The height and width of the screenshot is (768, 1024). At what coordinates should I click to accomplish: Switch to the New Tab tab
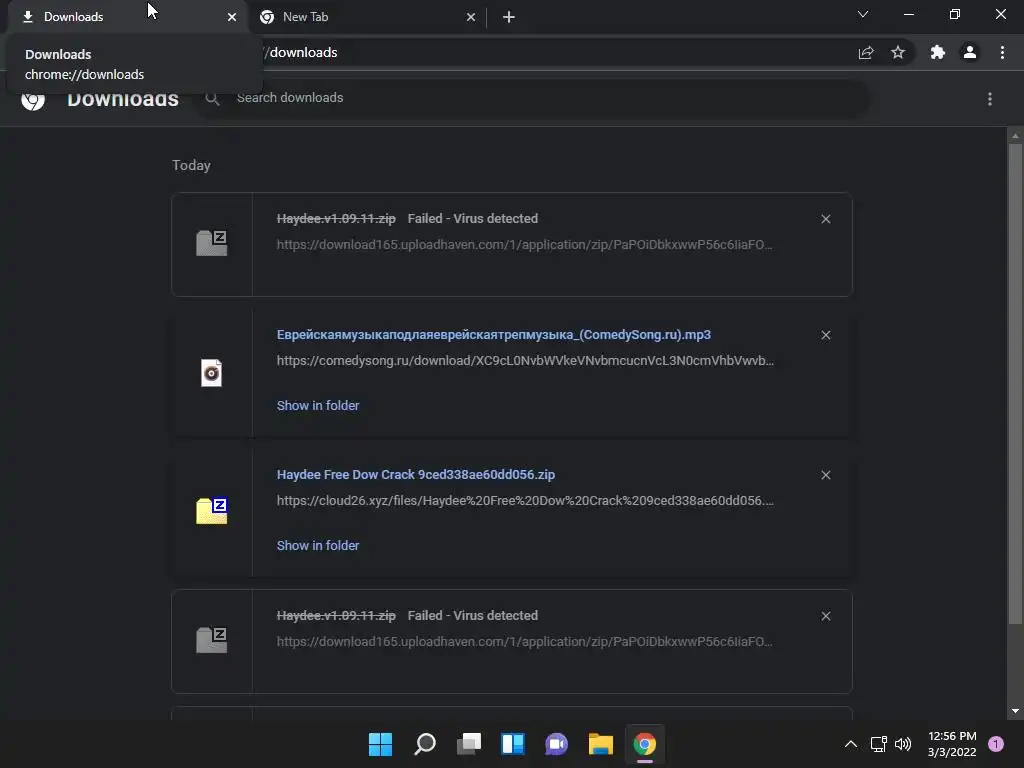(x=369, y=17)
